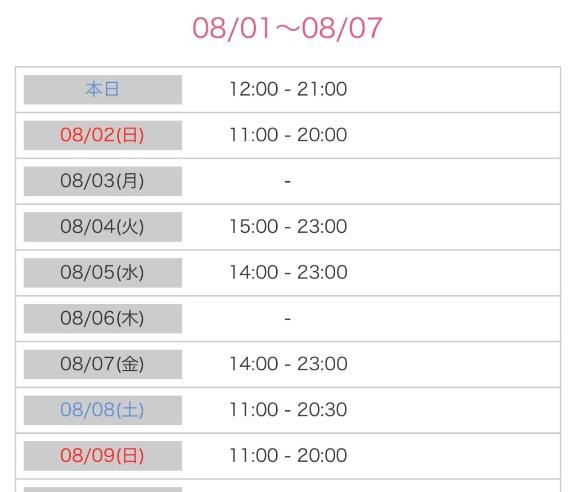
Task: Click the 11:00 - 20:00 slot for 08/09
Action: (288, 455)
